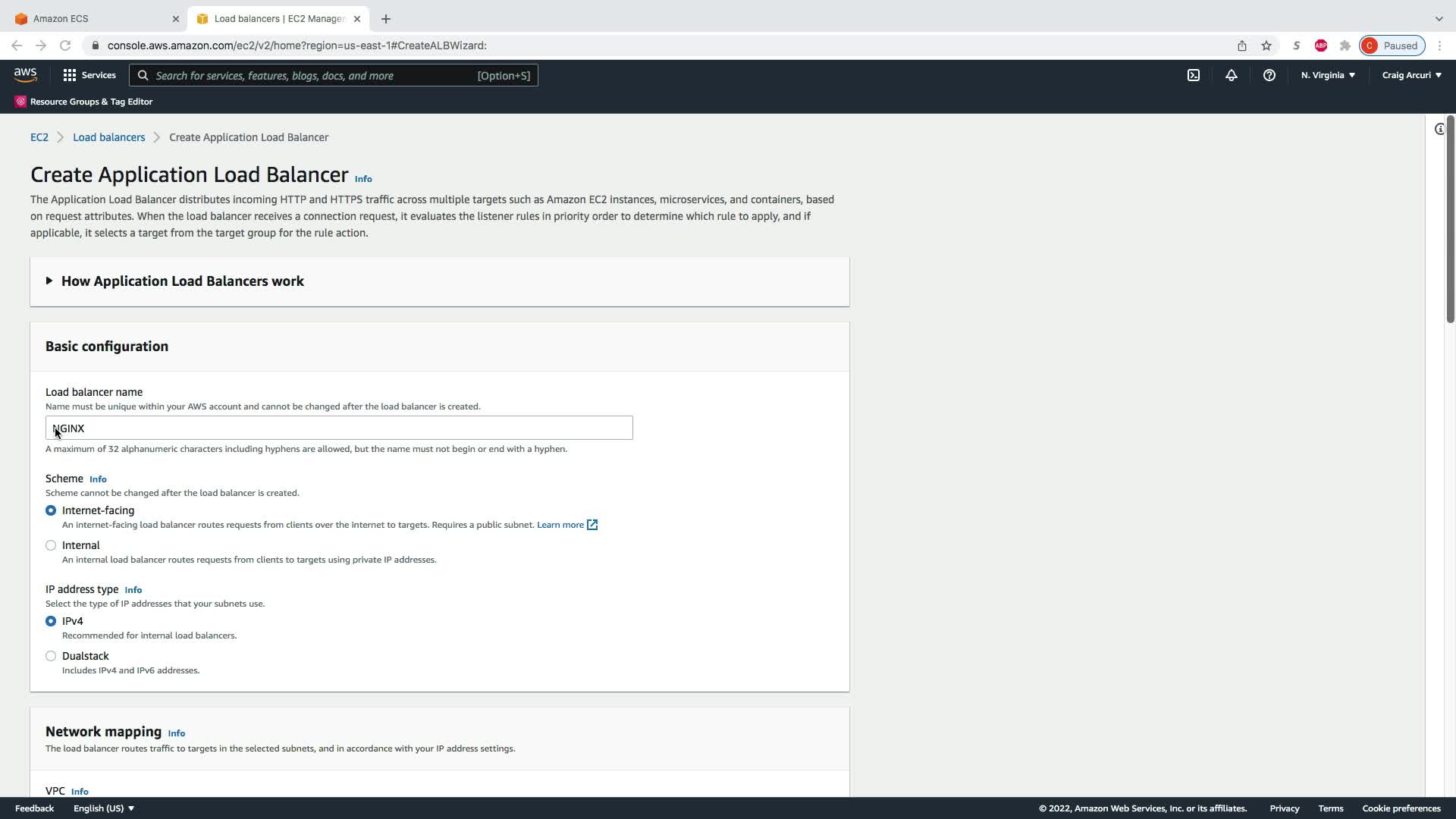1456x819 pixels.
Task: Open the side info panel icon
Action: pyautogui.click(x=1439, y=130)
